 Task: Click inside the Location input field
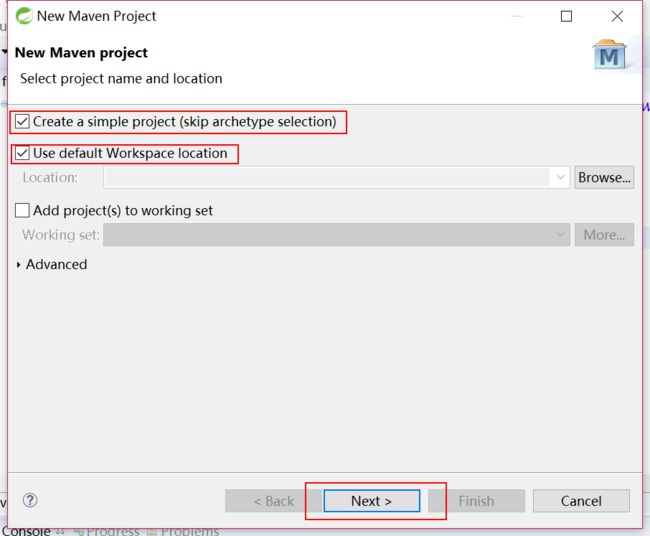point(327,177)
